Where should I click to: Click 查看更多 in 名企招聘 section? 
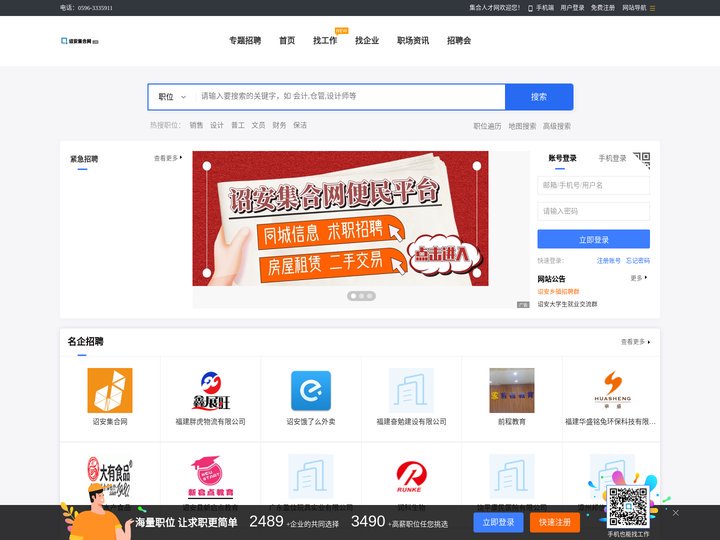click(x=636, y=342)
